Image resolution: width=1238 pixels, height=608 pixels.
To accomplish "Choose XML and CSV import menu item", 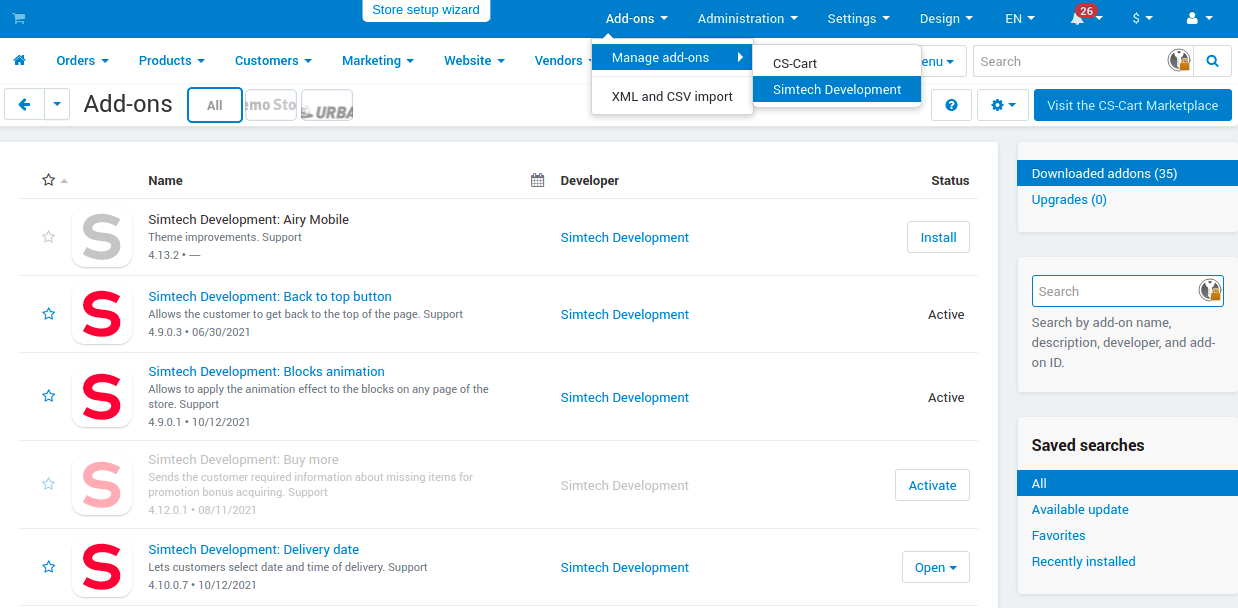I will tap(672, 97).
